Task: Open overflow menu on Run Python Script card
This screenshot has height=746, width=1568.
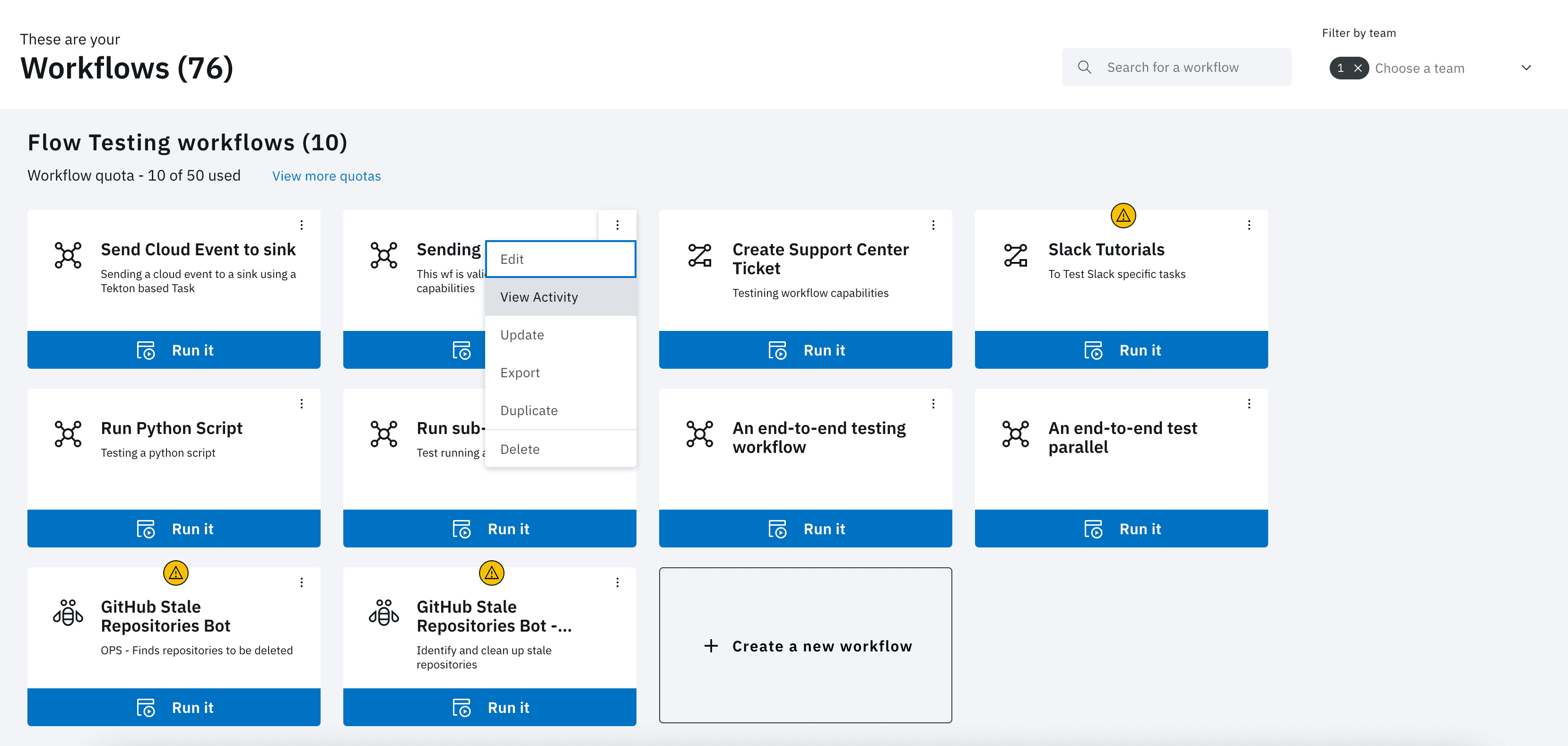Action: pos(301,404)
